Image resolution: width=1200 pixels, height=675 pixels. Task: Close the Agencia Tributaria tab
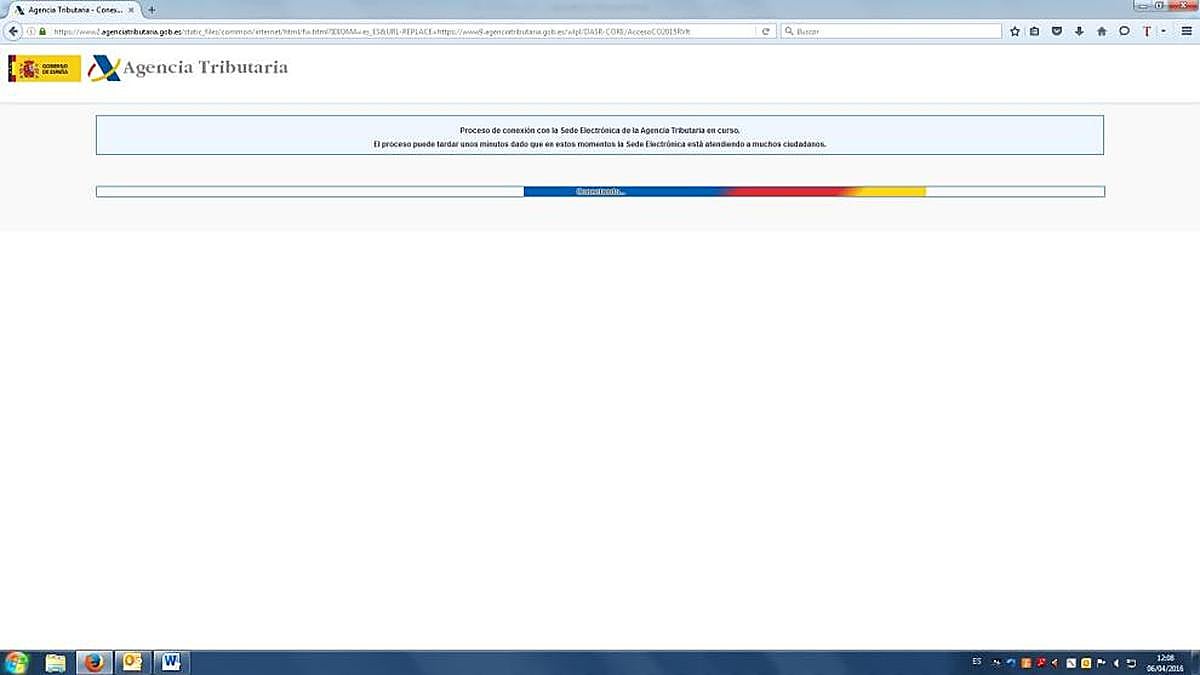131,10
